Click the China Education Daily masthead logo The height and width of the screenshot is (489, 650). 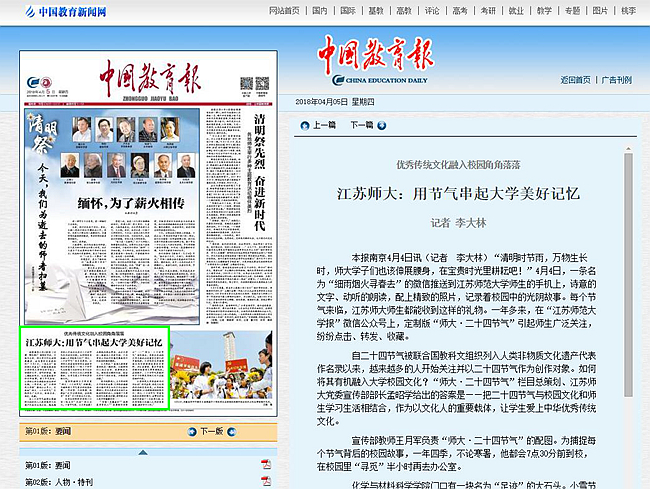pyautogui.click(x=376, y=58)
